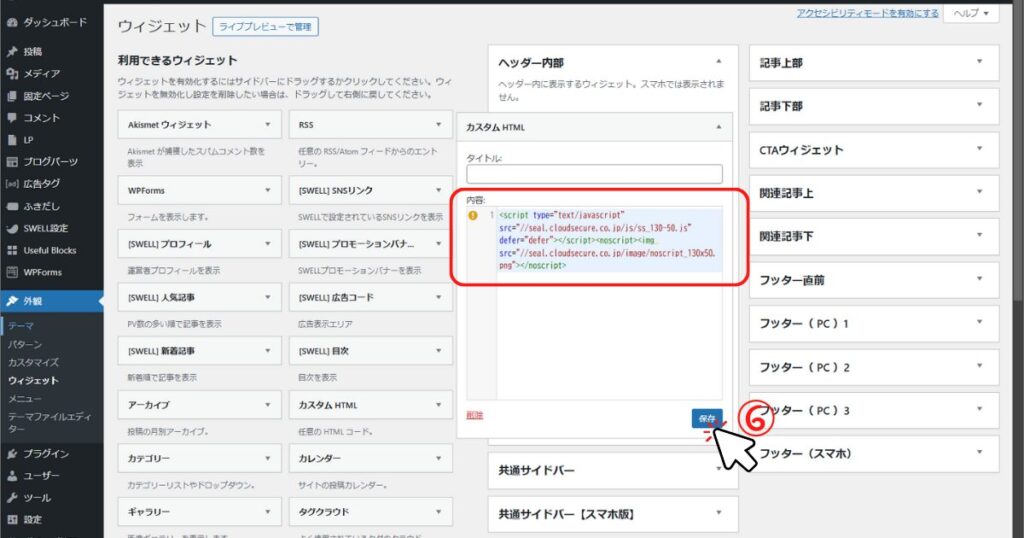Select 外観 appearance brush icon

click(x=12, y=301)
